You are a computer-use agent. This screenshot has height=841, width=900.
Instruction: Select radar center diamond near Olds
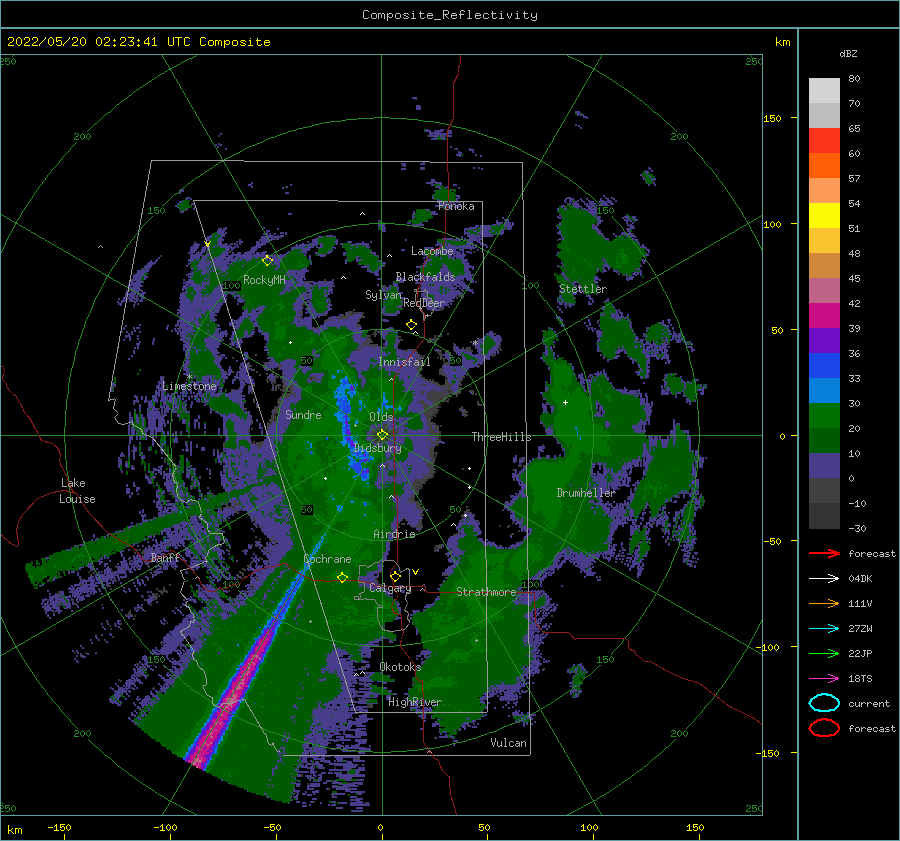click(382, 435)
